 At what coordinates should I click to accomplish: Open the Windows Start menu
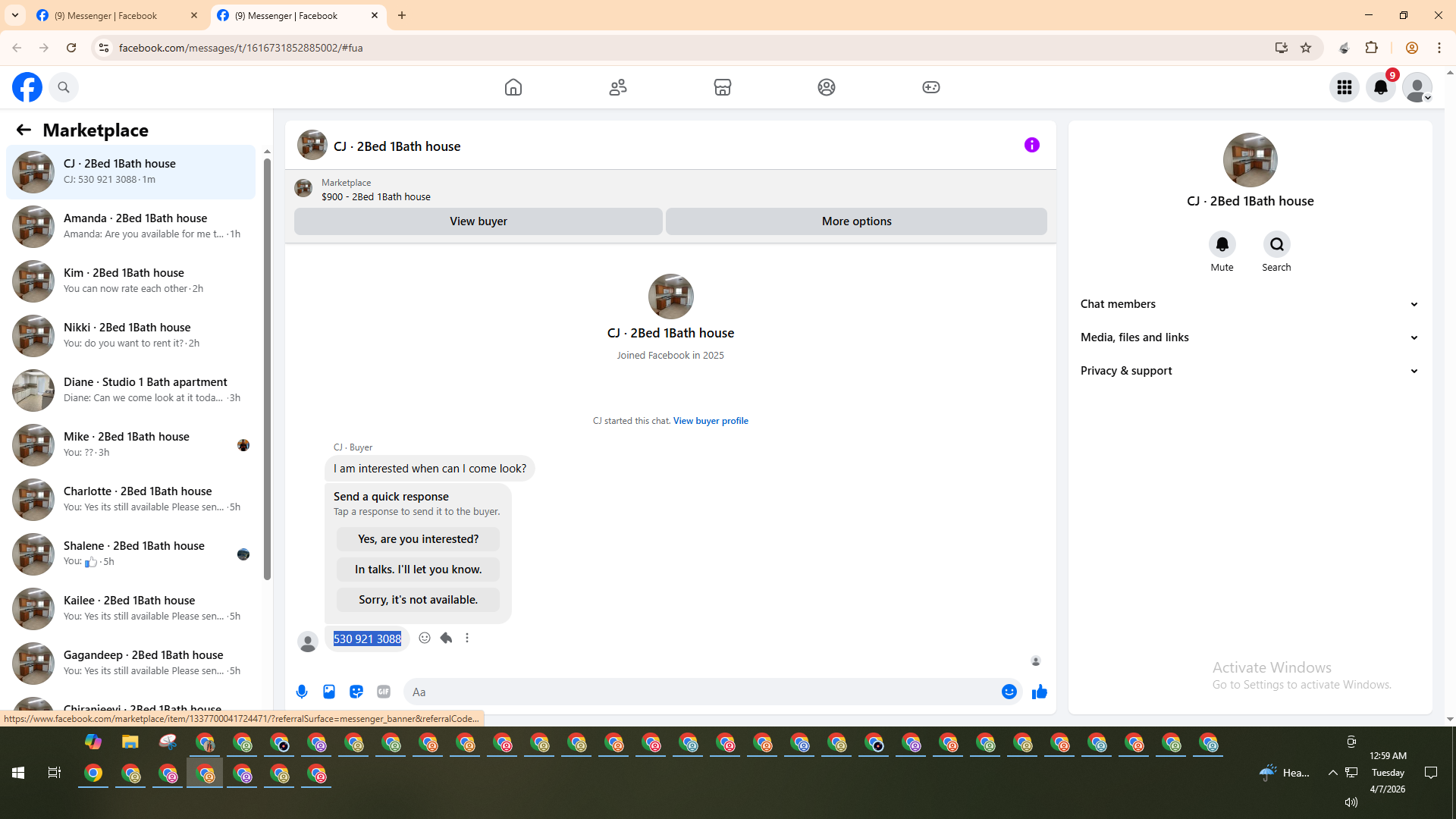coord(18,773)
